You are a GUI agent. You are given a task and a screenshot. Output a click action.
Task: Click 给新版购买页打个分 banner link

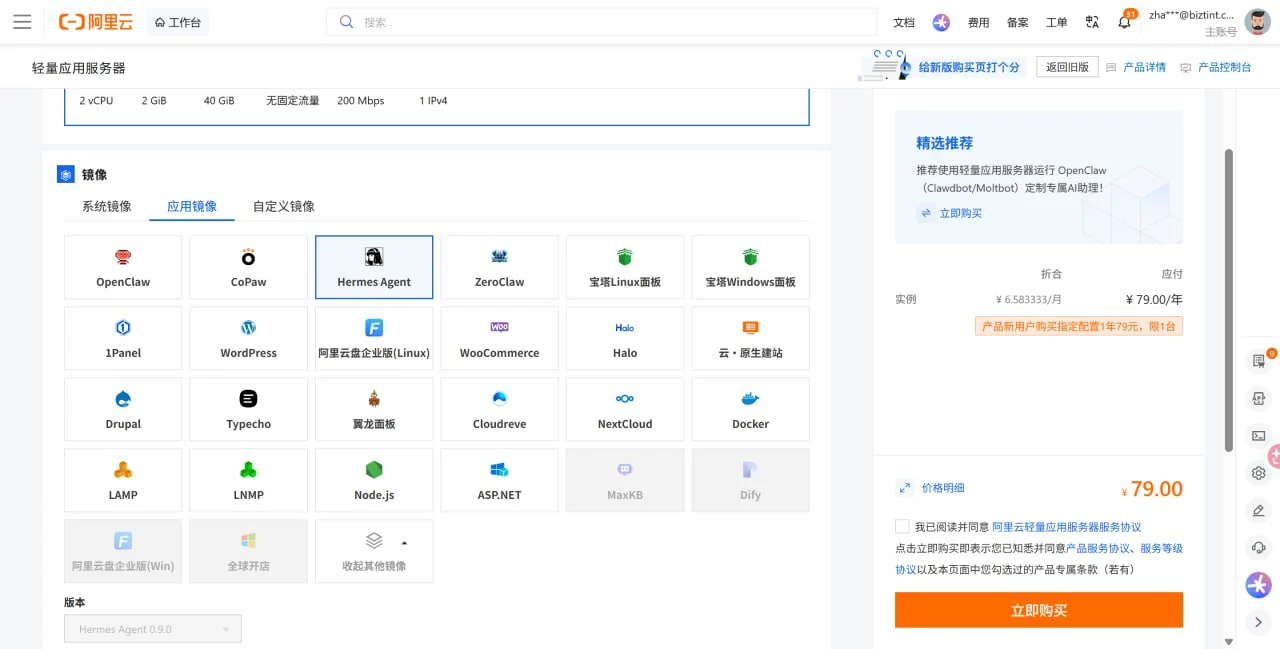pos(969,67)
